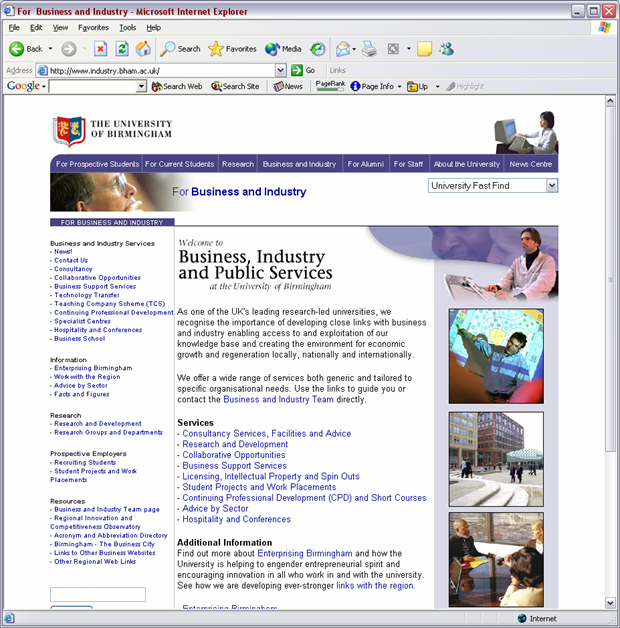Go to the Home page icon

tap(143, 49)
